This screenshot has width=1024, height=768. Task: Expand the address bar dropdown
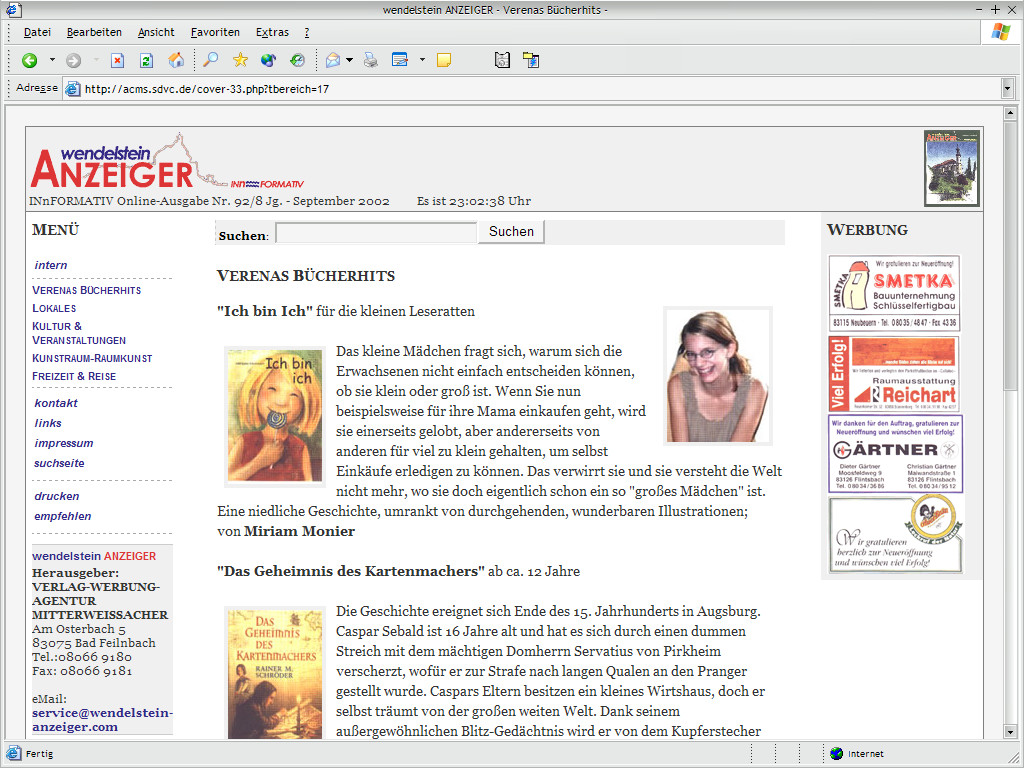tap(1007, 89)
